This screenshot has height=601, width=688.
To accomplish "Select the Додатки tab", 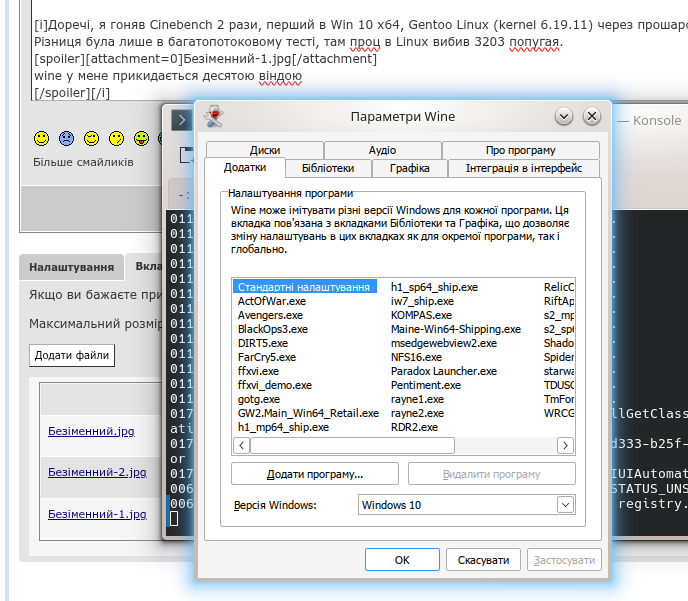I will point(245,168).
